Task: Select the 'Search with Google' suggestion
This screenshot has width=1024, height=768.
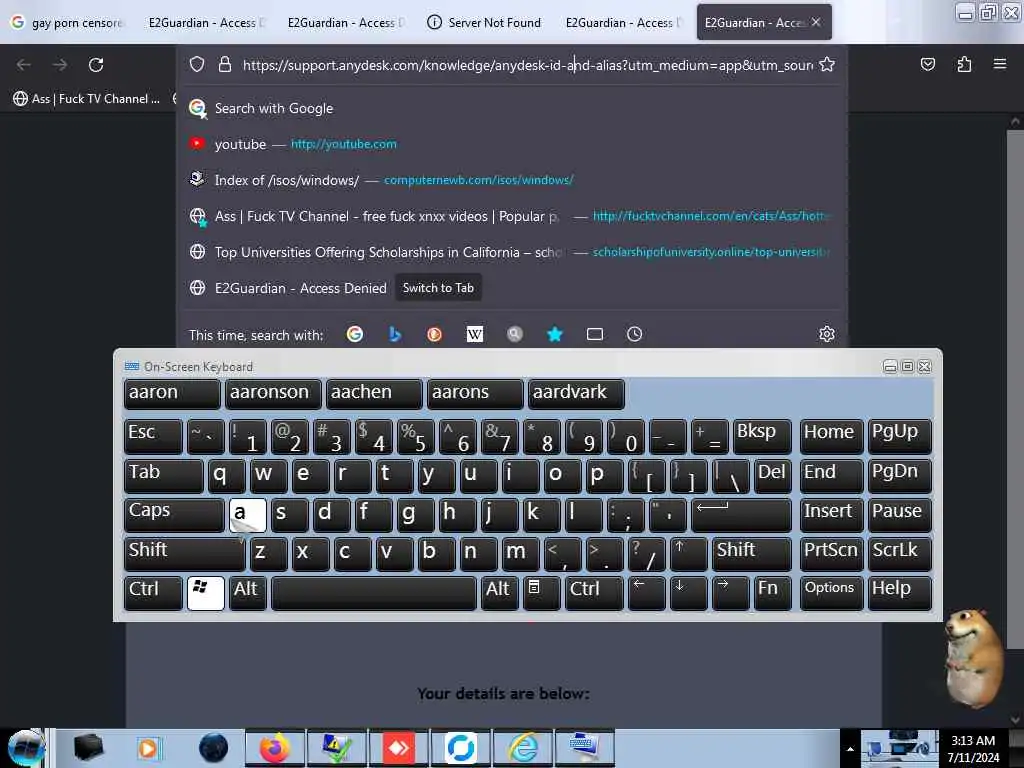Action: point(512,108)
